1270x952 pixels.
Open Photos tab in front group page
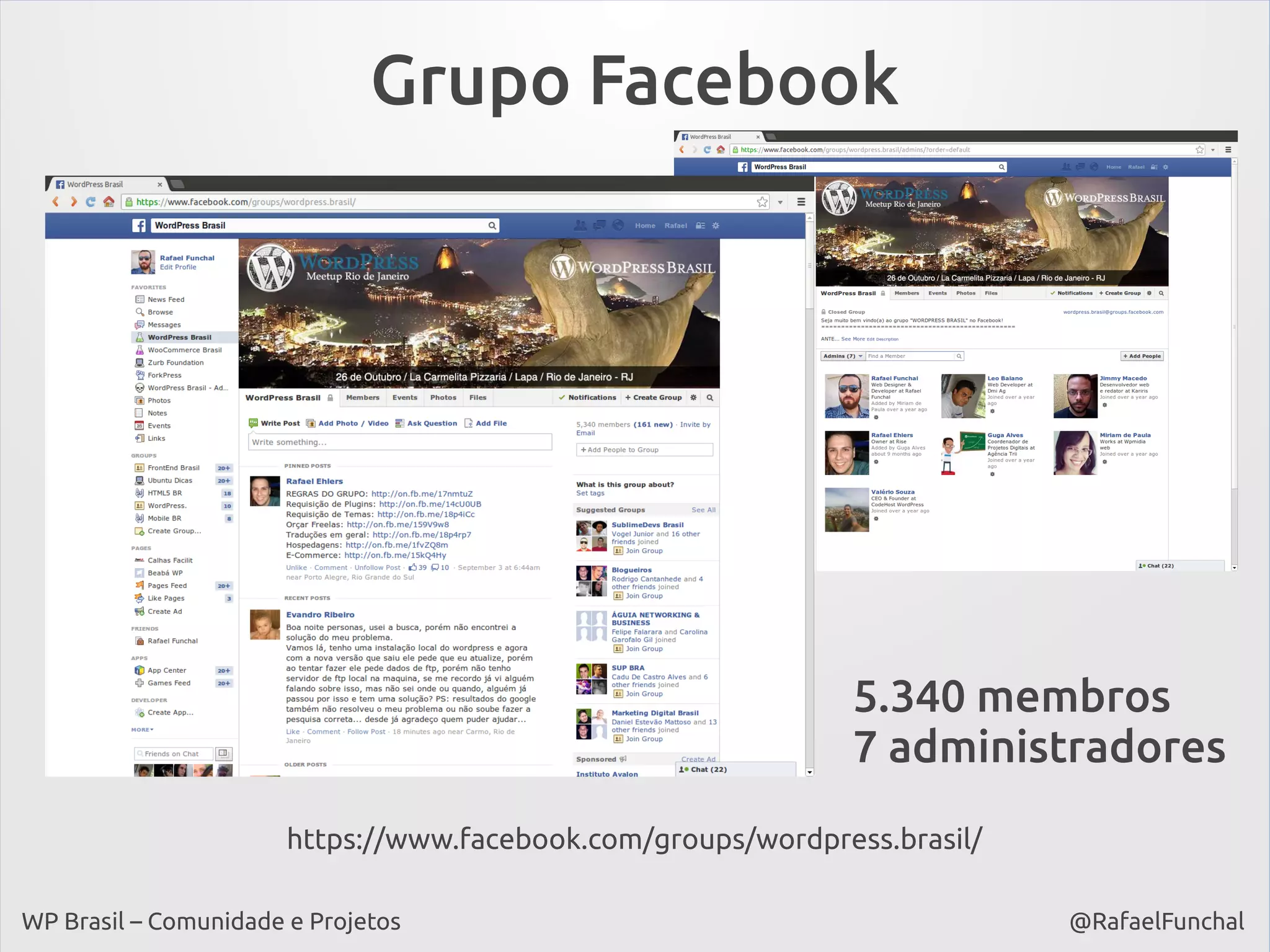point(443,398)
